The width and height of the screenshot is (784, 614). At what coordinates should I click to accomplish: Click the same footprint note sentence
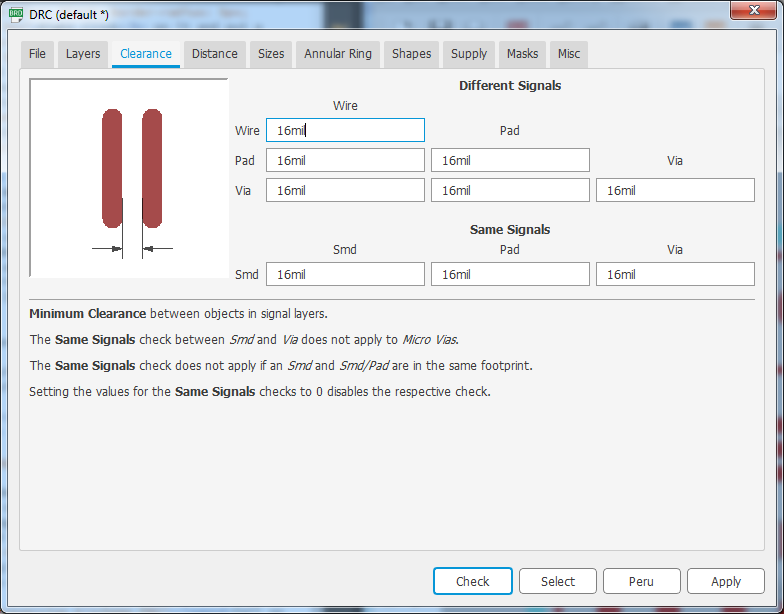[281, 366]
